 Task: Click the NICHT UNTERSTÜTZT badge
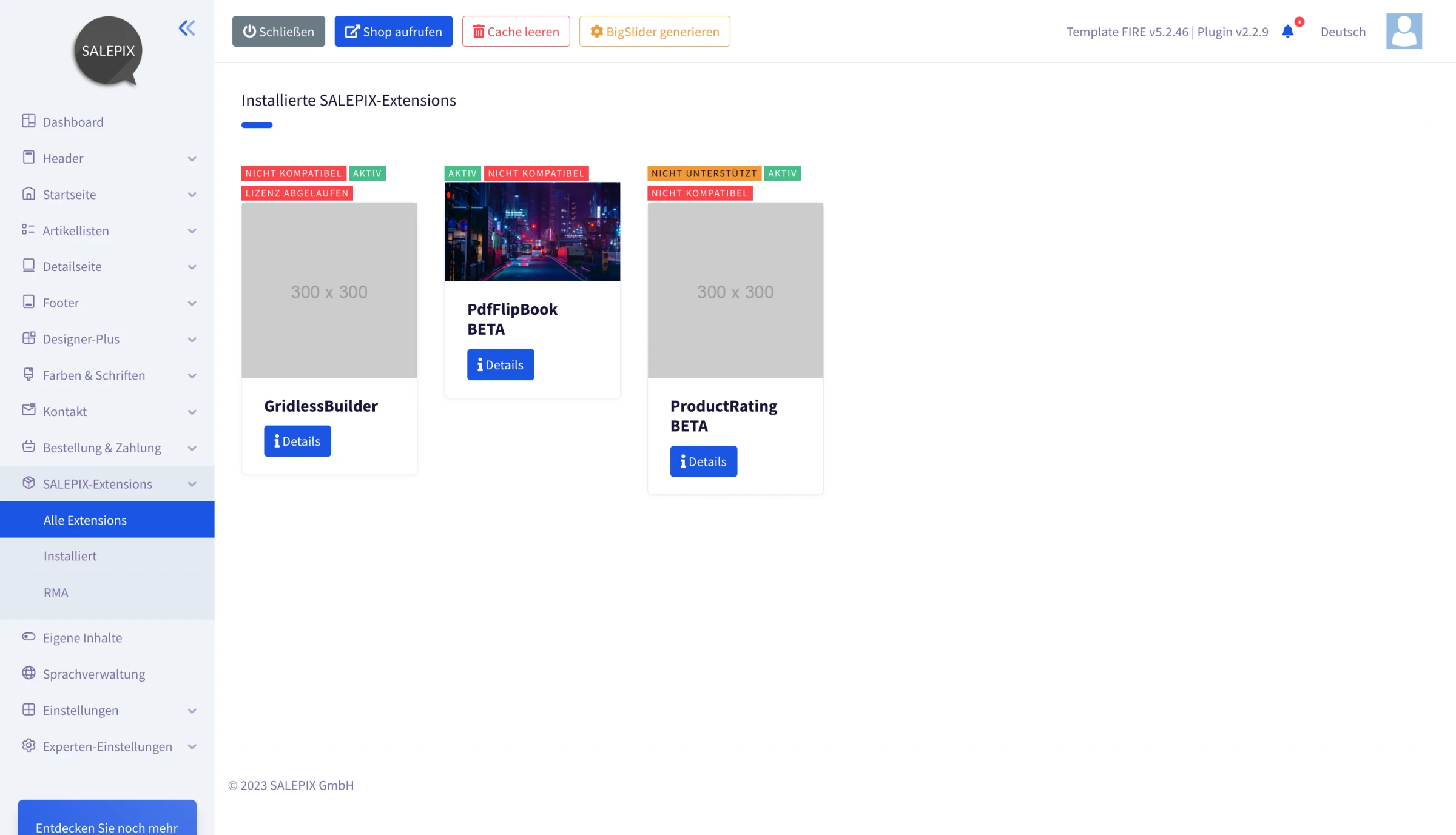pos(704,173)
